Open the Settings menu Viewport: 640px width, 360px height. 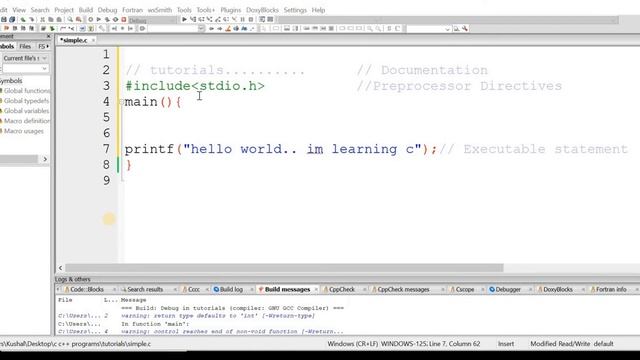(295, 10)
